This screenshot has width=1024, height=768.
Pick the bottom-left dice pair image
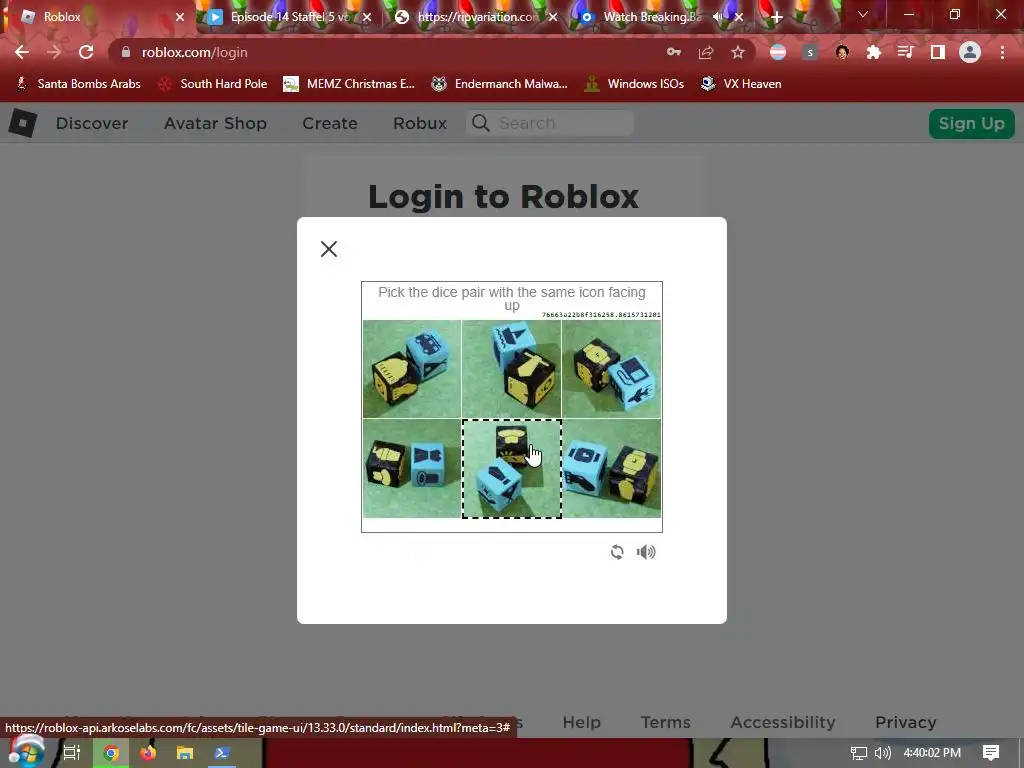click(x=412, y=468)
